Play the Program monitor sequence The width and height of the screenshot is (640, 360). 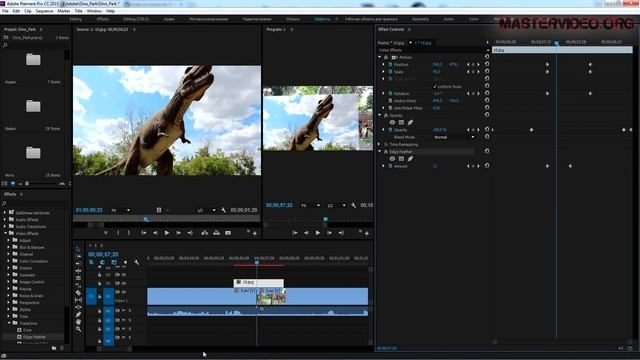pyautogui.click(x=318, y=233)
